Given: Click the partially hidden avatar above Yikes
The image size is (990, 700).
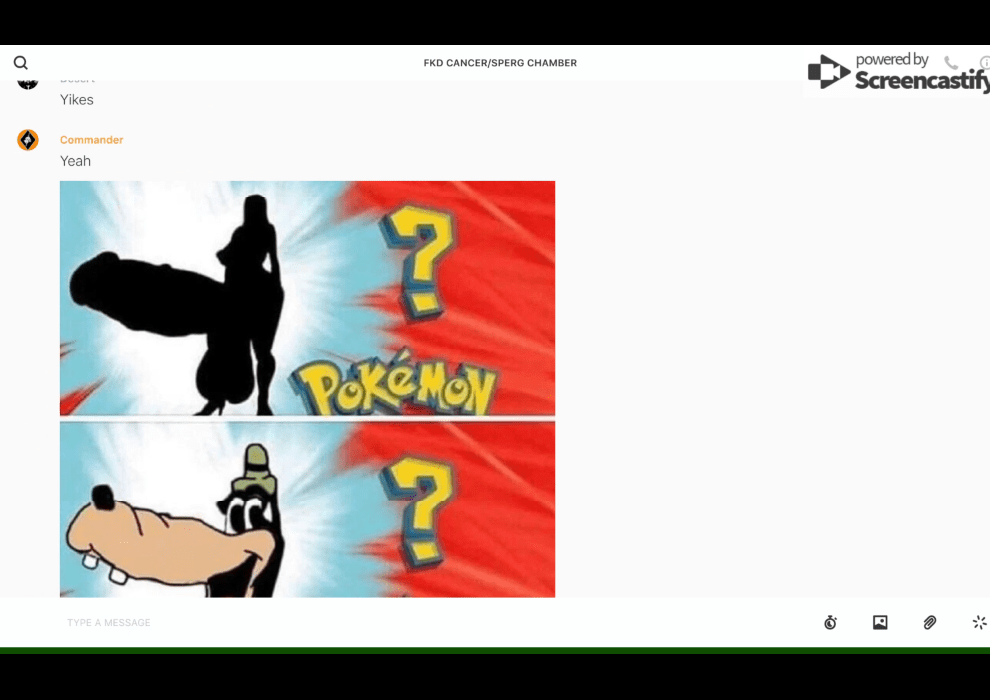Looking at the screenshot, I should [x=28, y=82].
